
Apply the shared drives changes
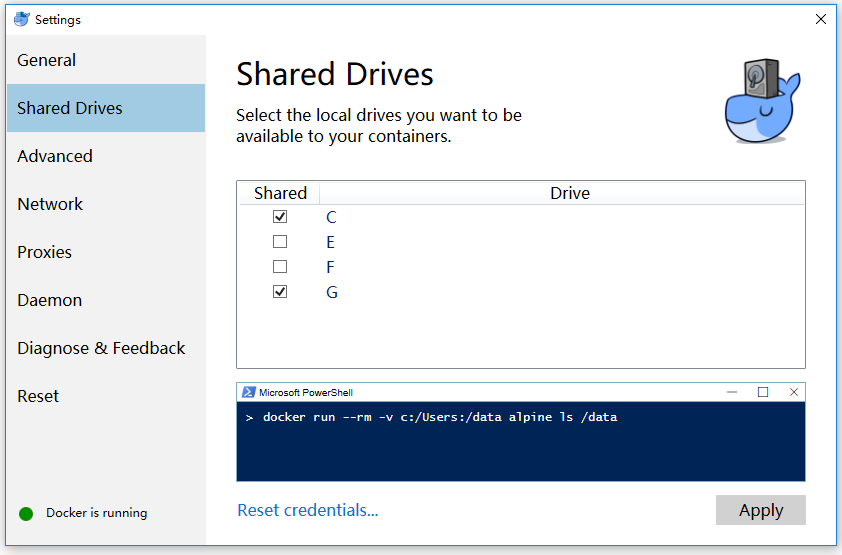click(x=760, y=510)
